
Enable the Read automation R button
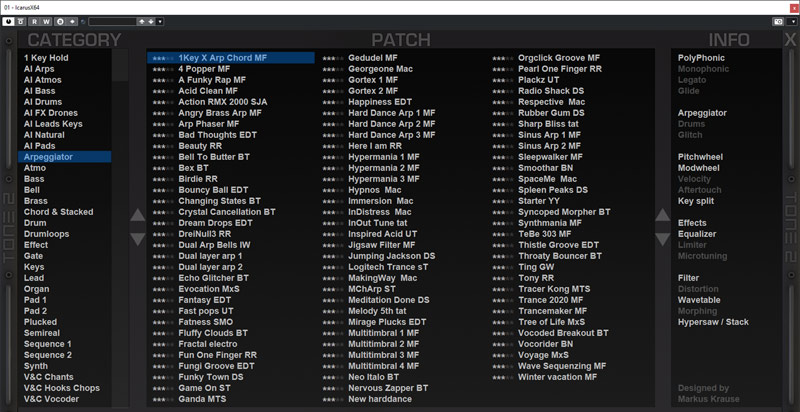tap(33, 21)
